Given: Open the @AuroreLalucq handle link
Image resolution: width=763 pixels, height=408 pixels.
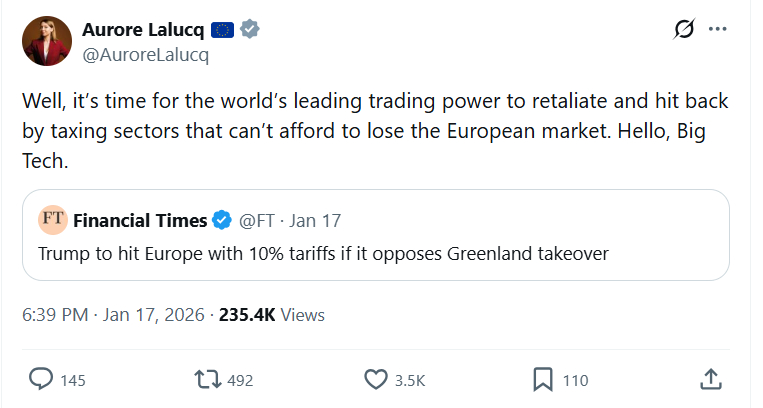Looking at the screenshot, I should pos(145,55).
